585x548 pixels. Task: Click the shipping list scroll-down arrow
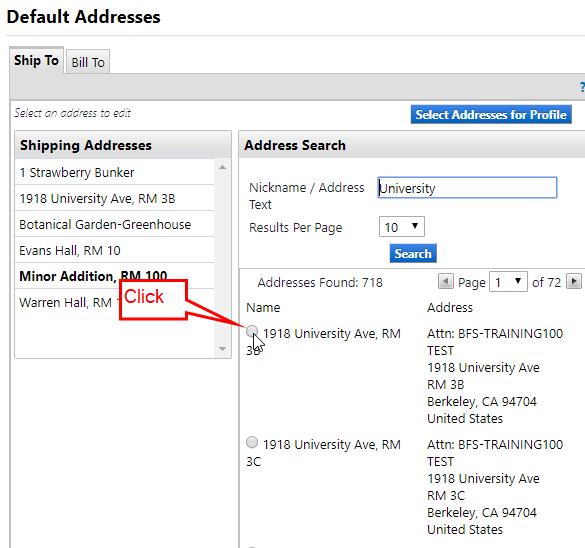pos(223,349)
